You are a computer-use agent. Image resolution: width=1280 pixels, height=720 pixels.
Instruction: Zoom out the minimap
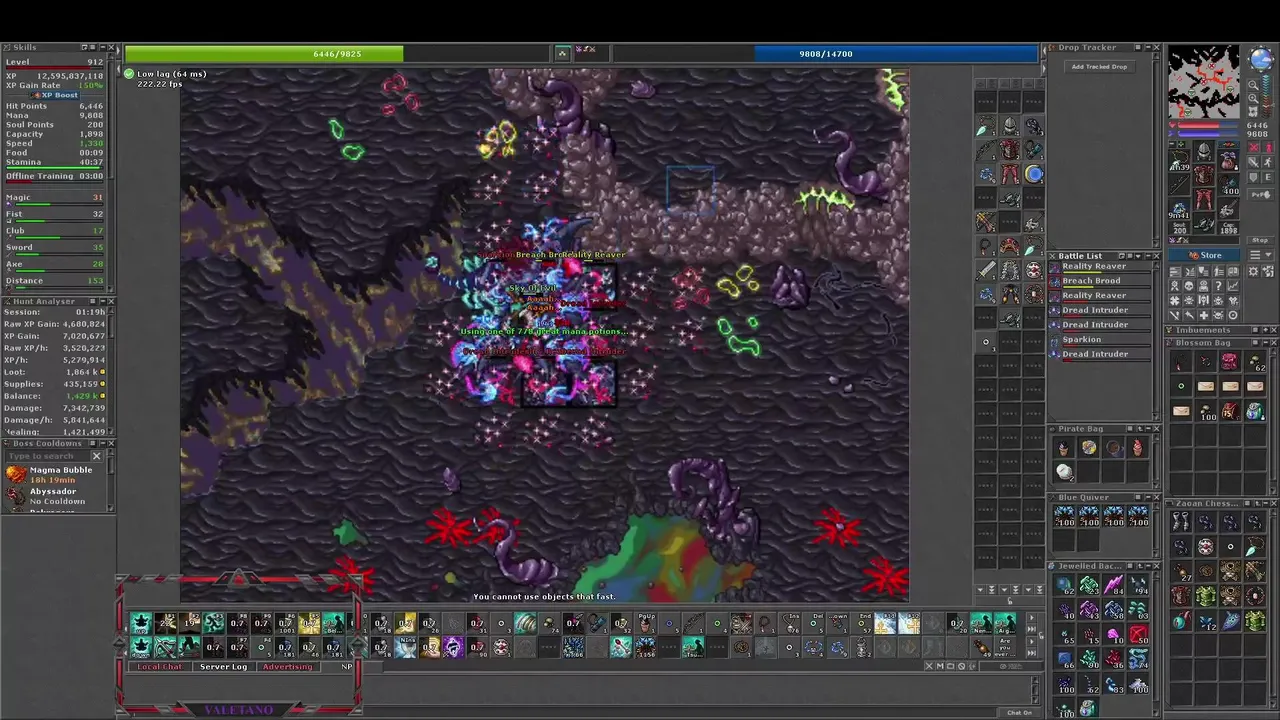coord(1253,85)
